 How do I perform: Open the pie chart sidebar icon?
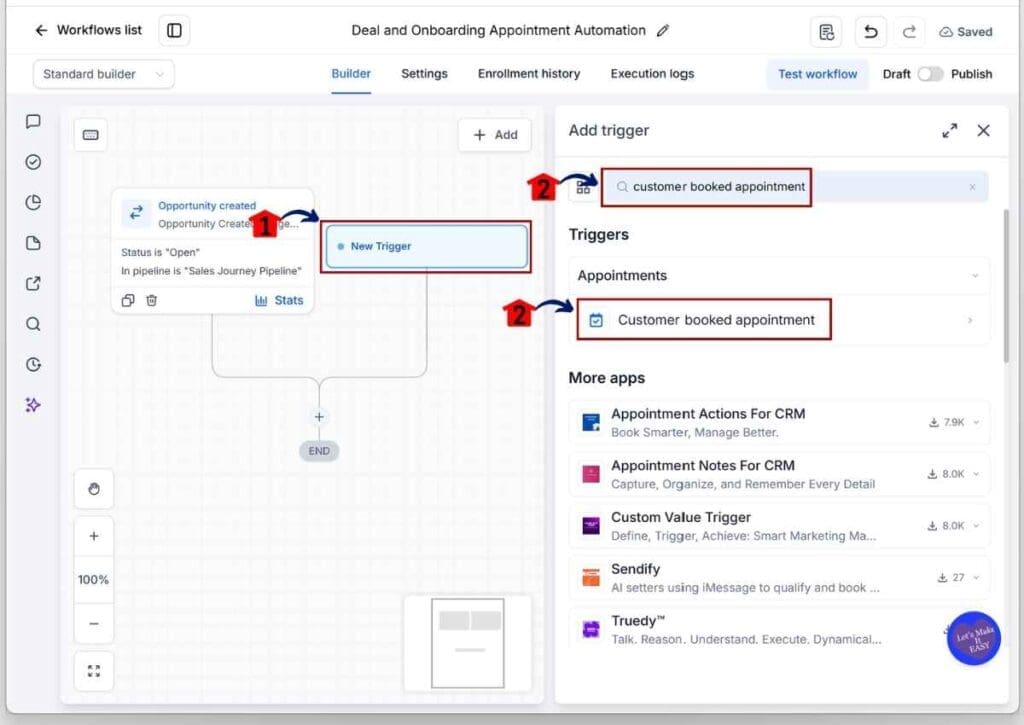[33, 202]
